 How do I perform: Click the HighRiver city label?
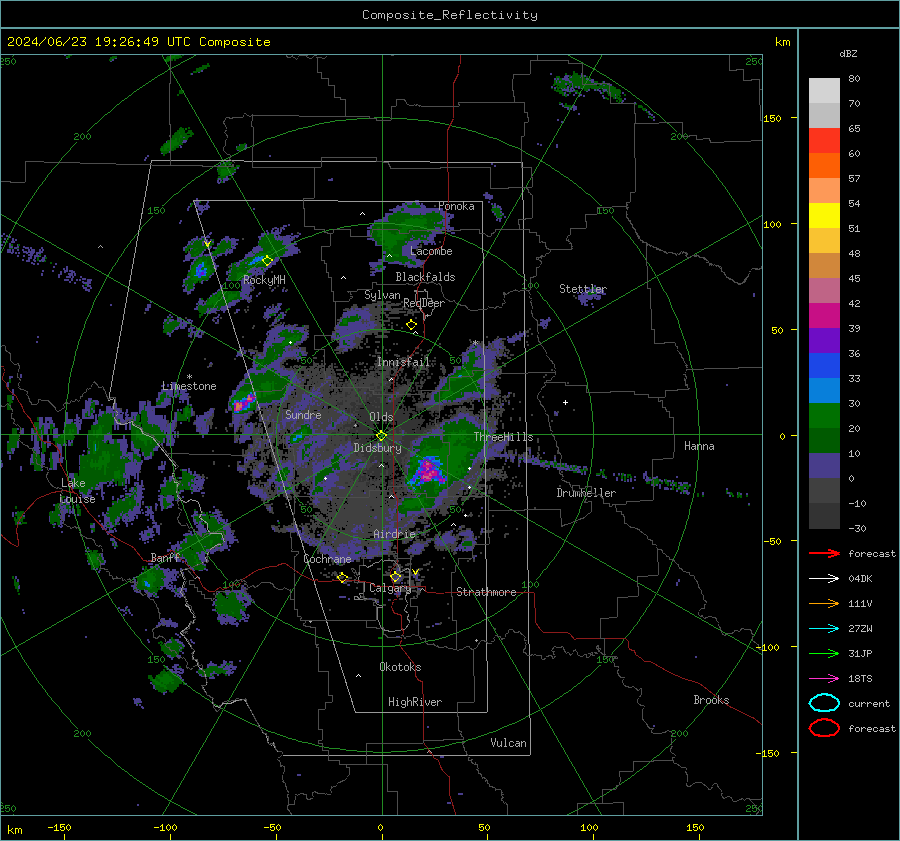(415, 702)
